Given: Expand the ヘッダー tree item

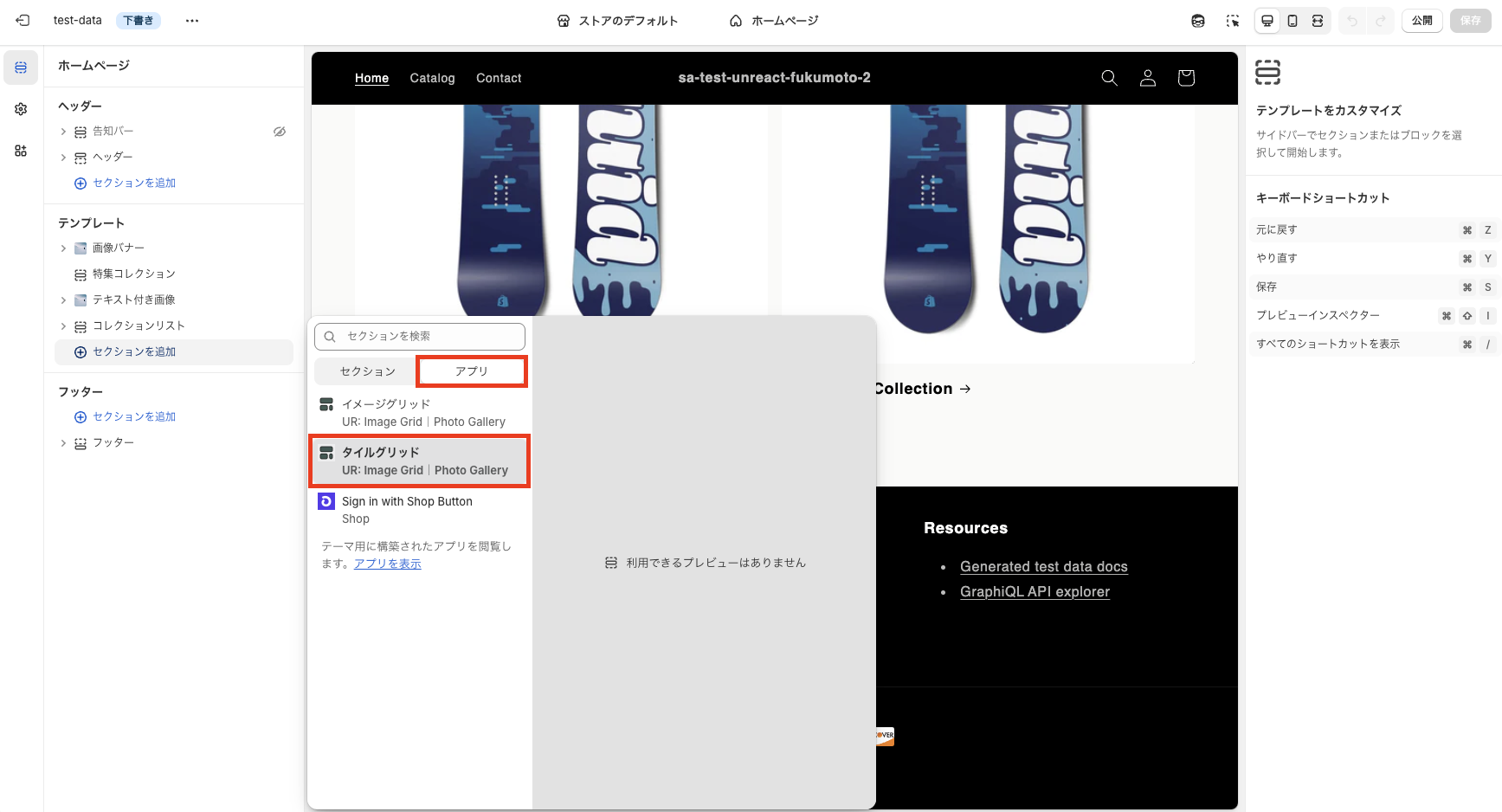Looking at the screenshot, I should pyautogui.click(x=62, y=157).
